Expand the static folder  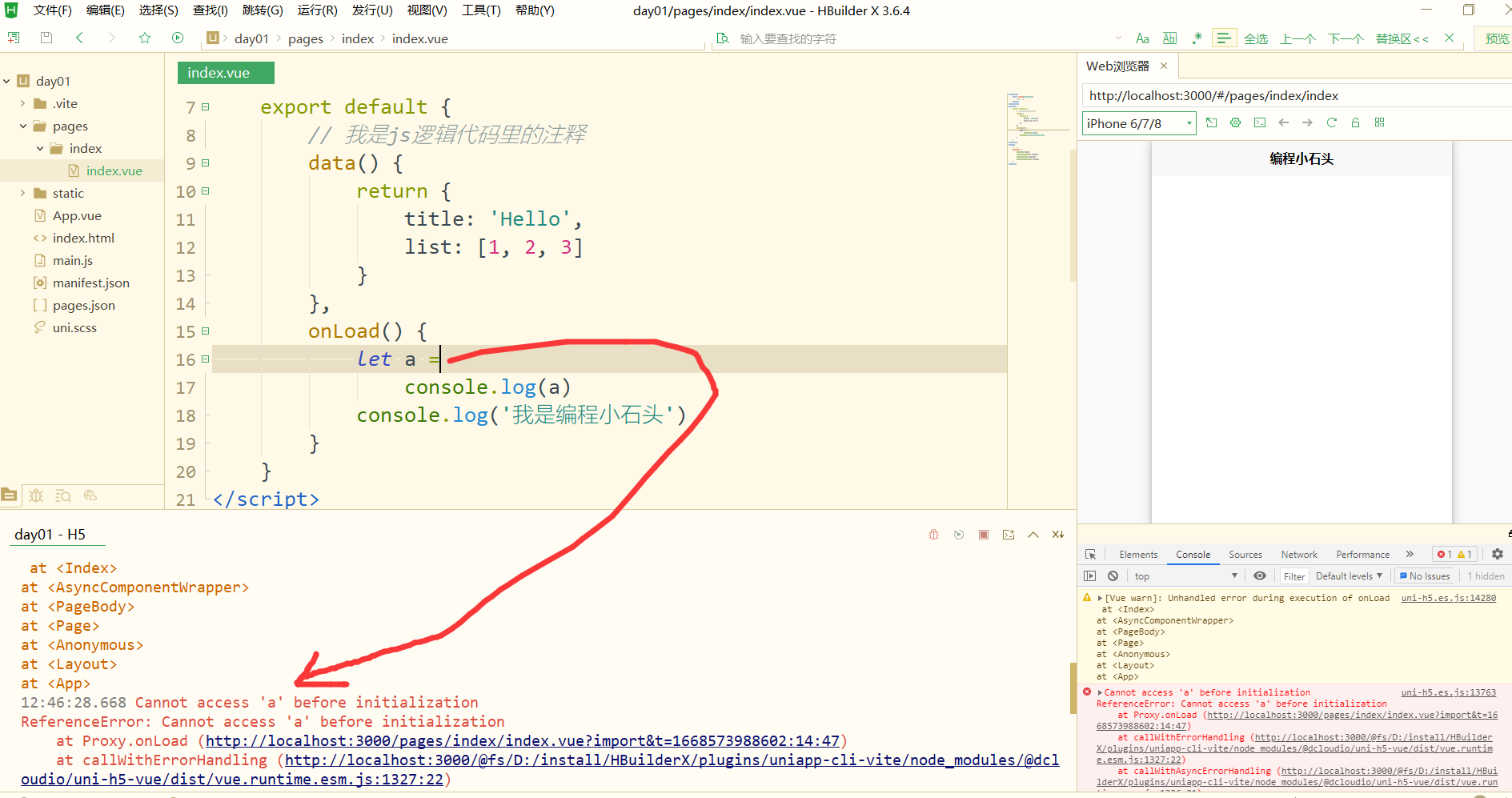coord(22,193)
